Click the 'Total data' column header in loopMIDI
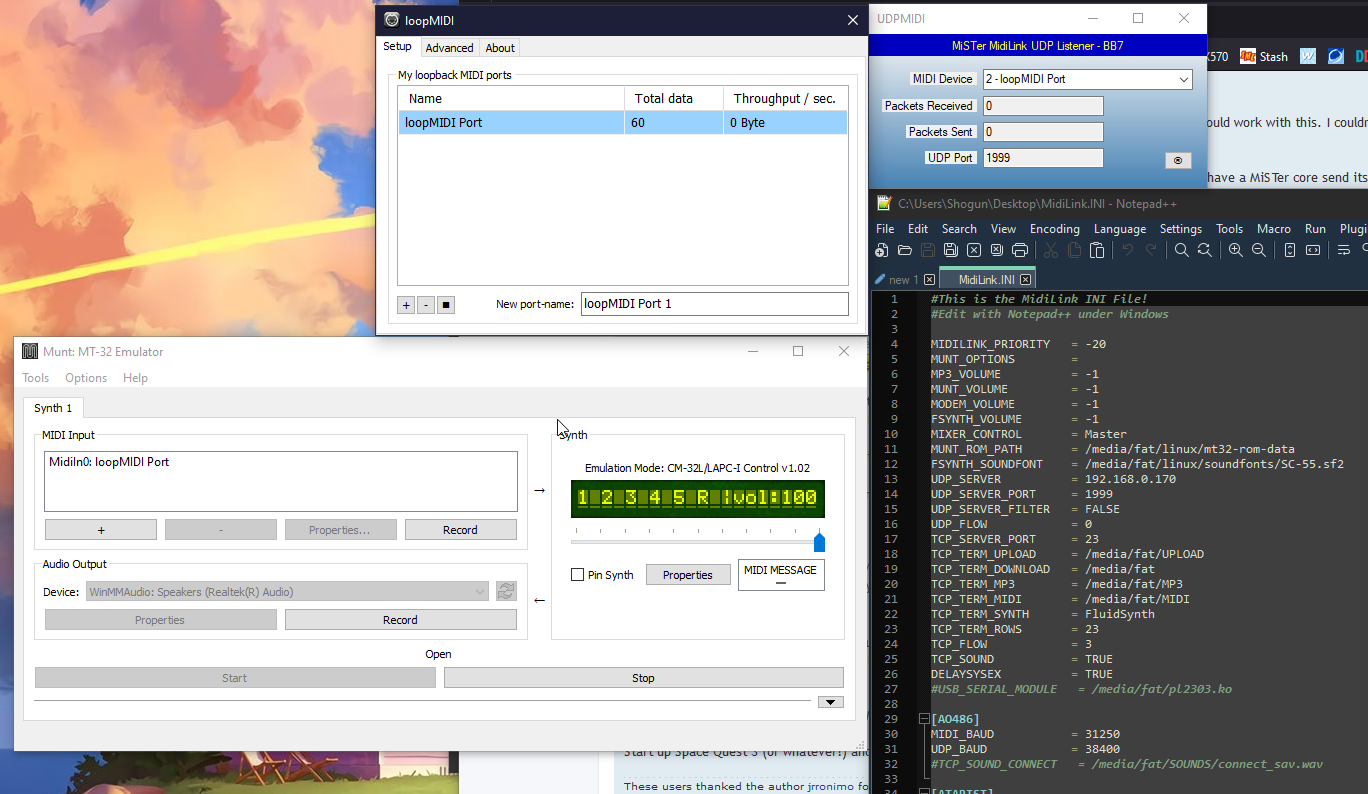The width and height of the screenshot is (1368, 794). (x=674, y=99)
